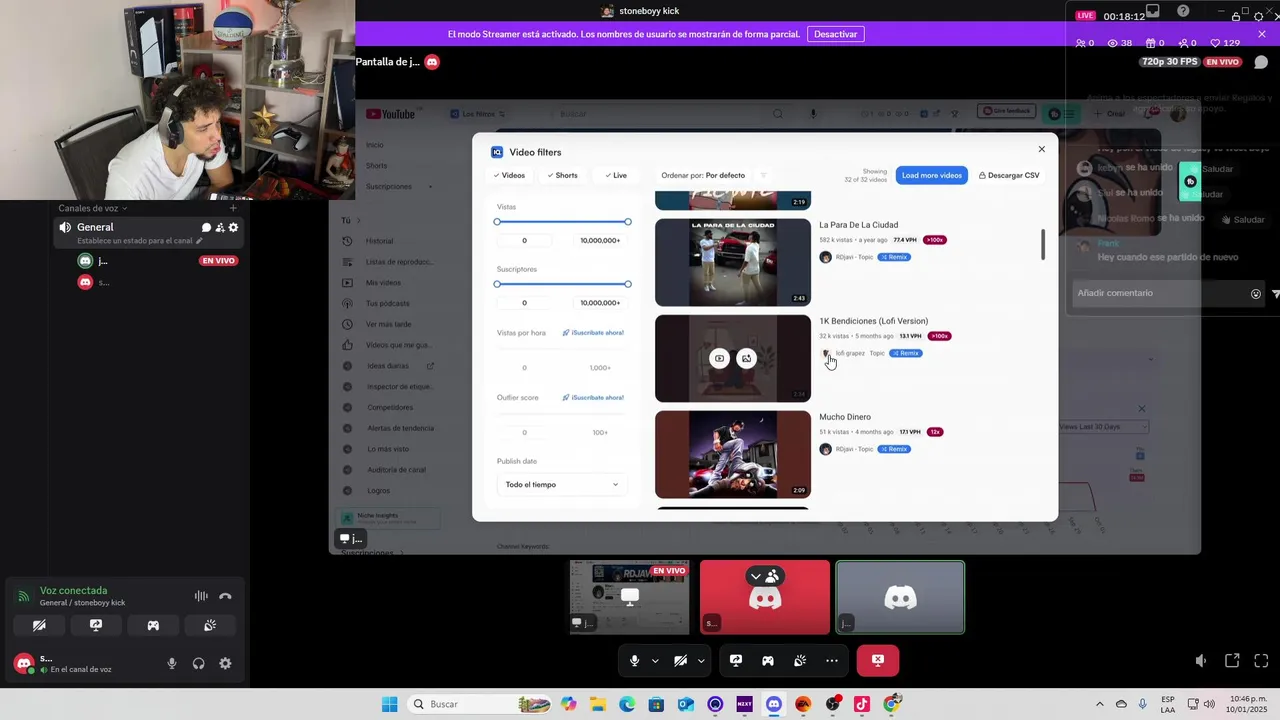Turn on camera in voice panel
1280x720 pixels.
tap(39, 625)
